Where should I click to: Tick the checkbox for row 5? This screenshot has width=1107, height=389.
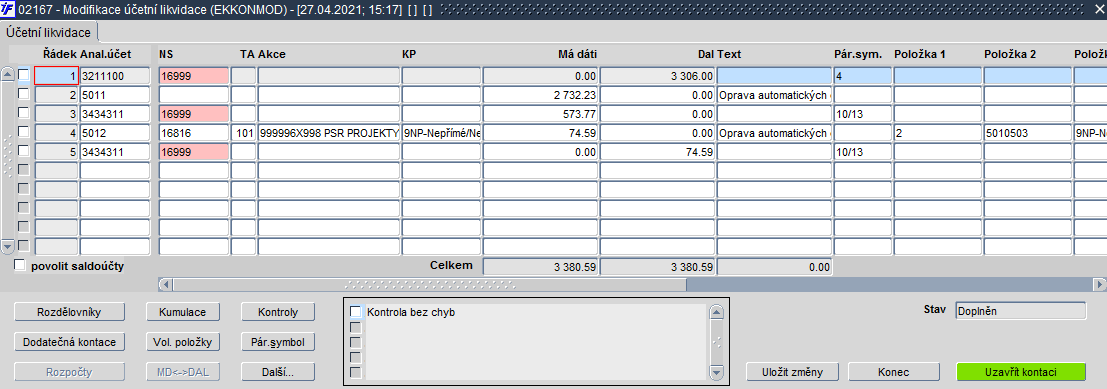click(24, 150)
